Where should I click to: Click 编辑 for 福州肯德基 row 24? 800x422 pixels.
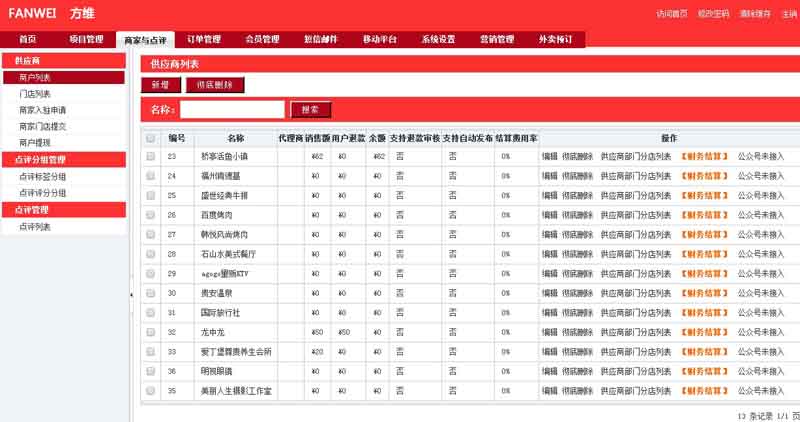(550, 176)
